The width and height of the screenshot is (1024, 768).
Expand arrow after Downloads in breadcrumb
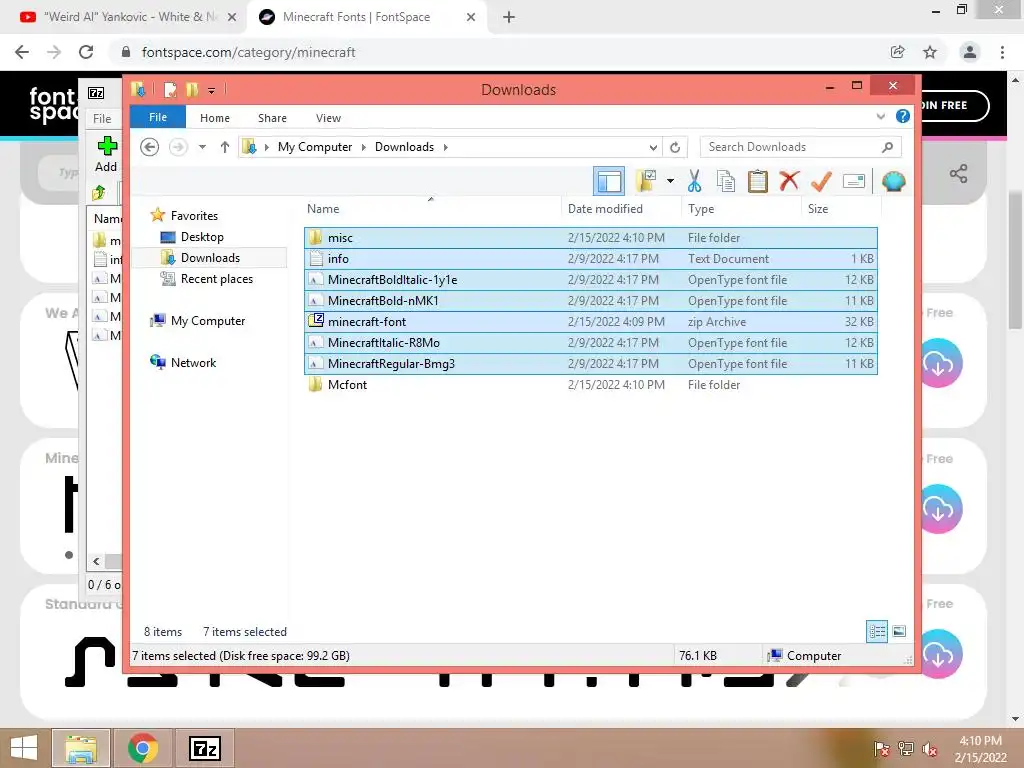click(x=445, y=147)
